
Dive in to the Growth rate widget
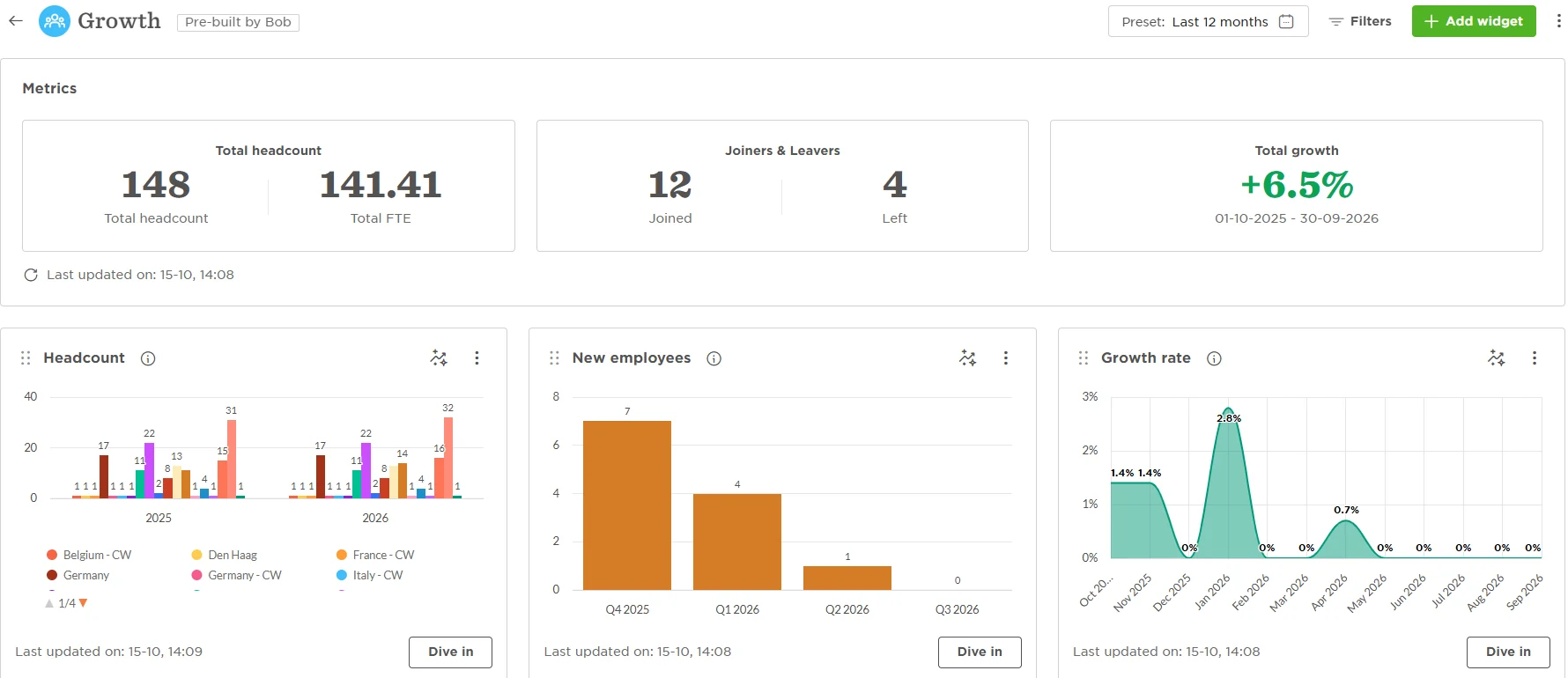pos(1508,652)
